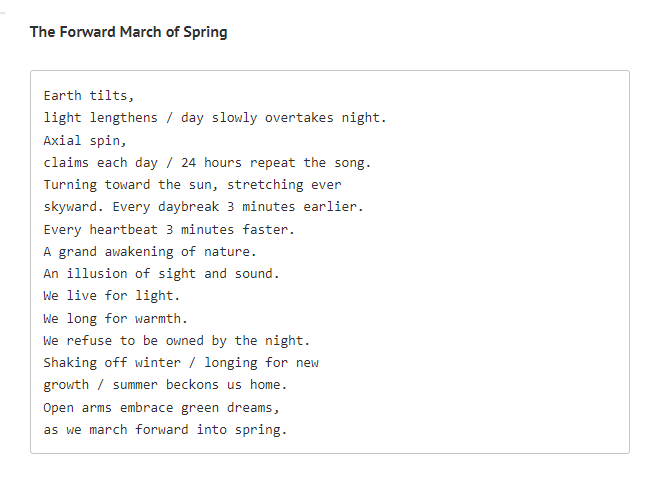Click "Open arms embrace green dreams," line
The image size is (659, 494).
[x=161, y=407]
